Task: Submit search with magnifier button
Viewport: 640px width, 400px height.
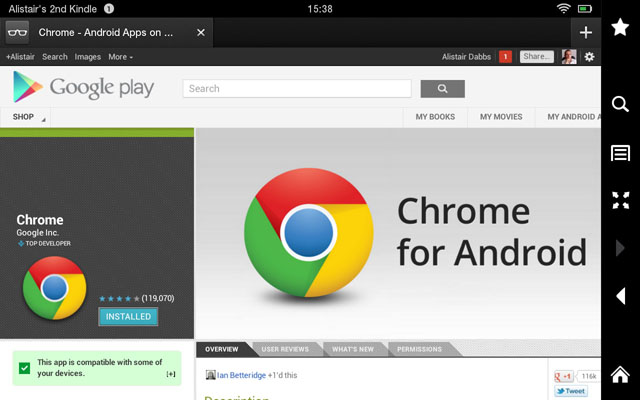Action: [442, 89]
